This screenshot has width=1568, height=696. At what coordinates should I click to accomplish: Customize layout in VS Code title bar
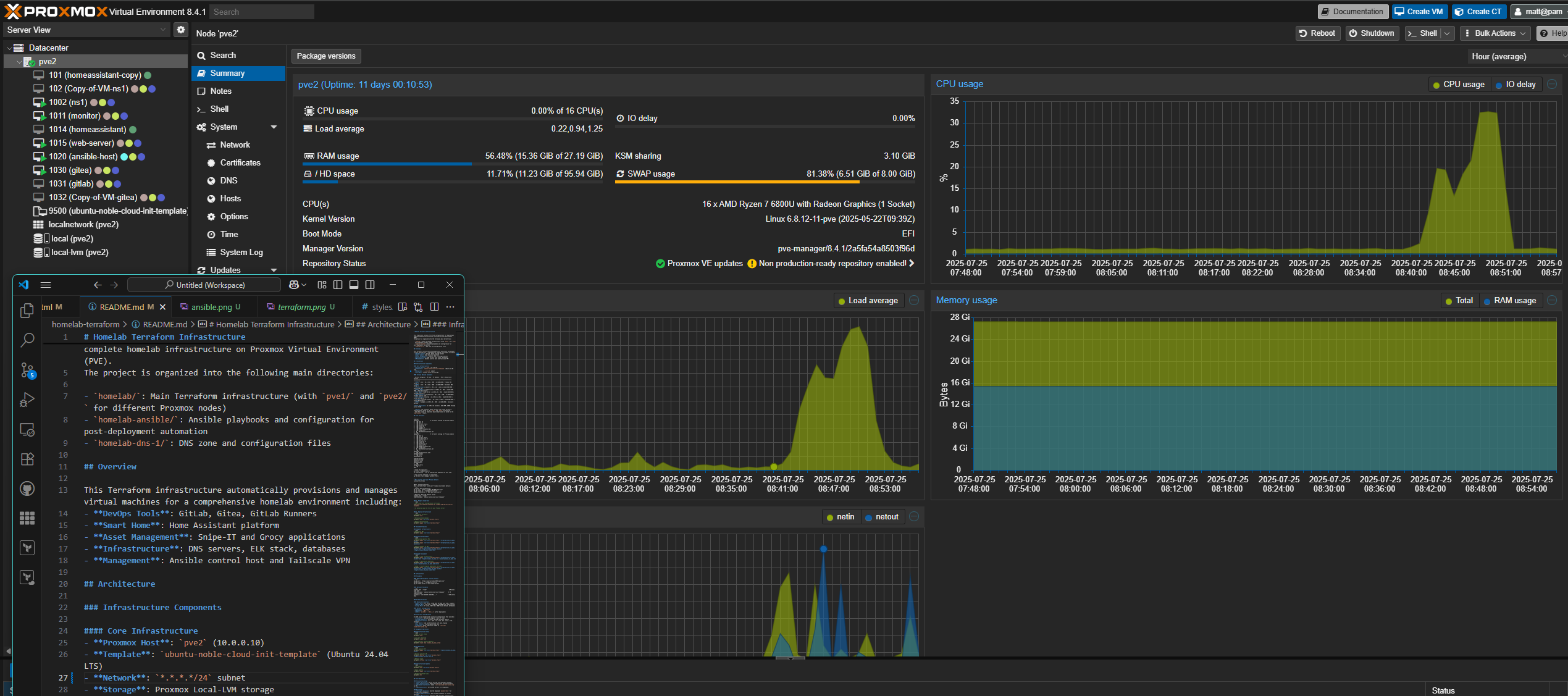(322, 285)
